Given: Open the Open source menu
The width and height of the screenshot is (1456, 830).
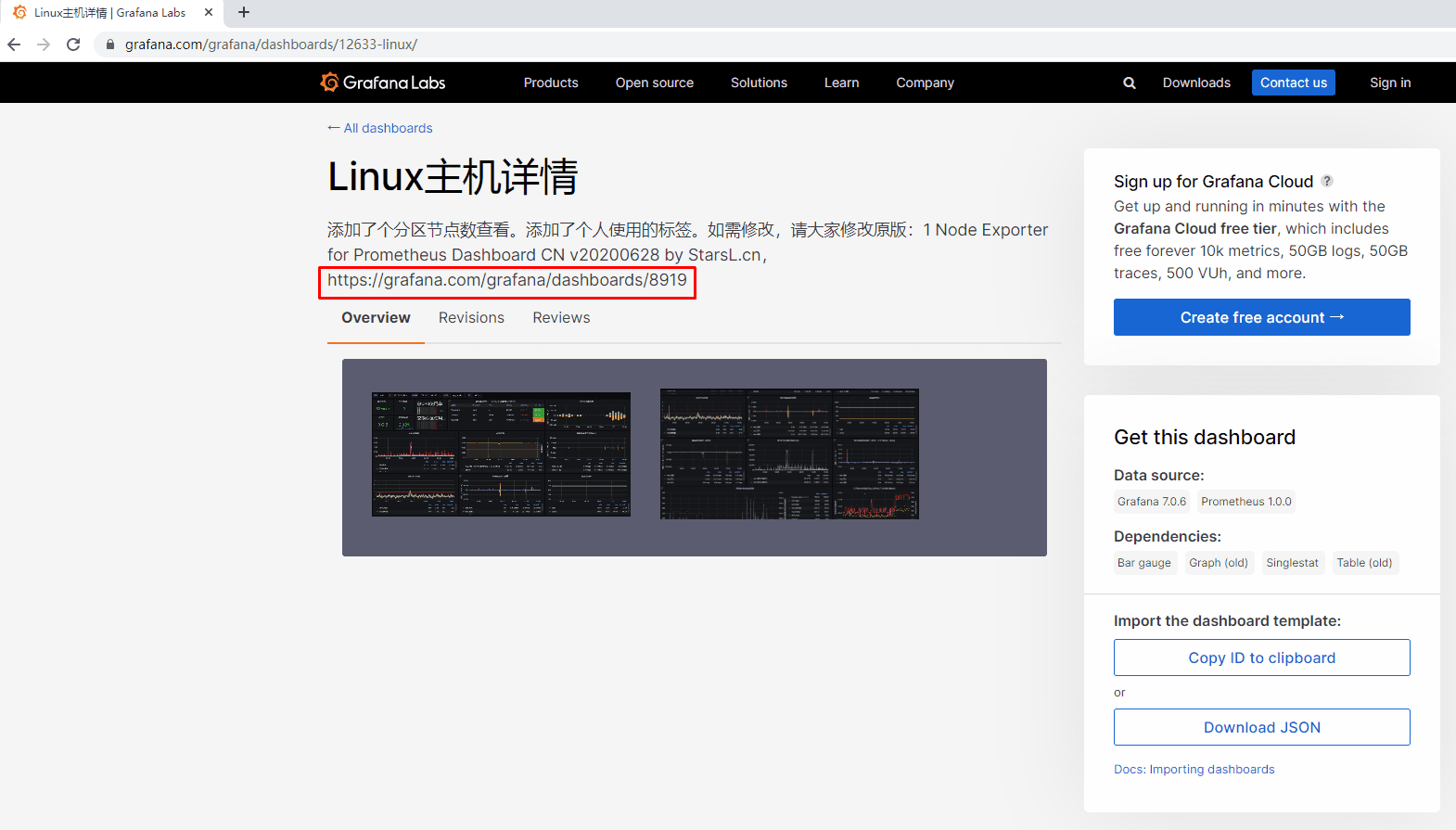Looking at the screenshot, I should [655, 83].
